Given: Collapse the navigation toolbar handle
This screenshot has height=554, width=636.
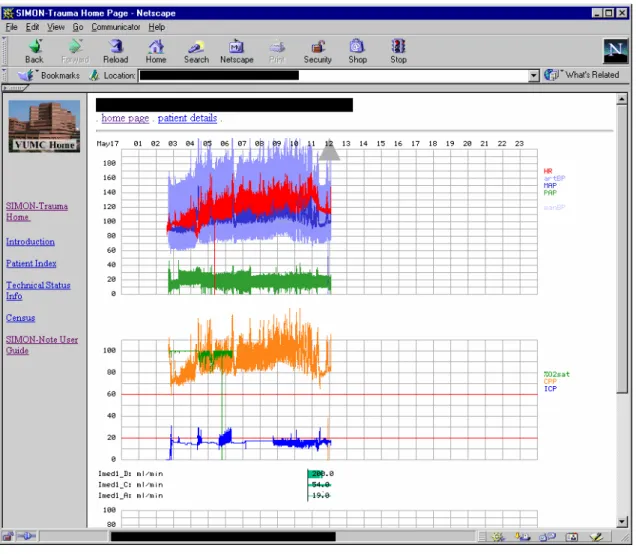Looking at the screenshot, I should [x=4, y=51].
